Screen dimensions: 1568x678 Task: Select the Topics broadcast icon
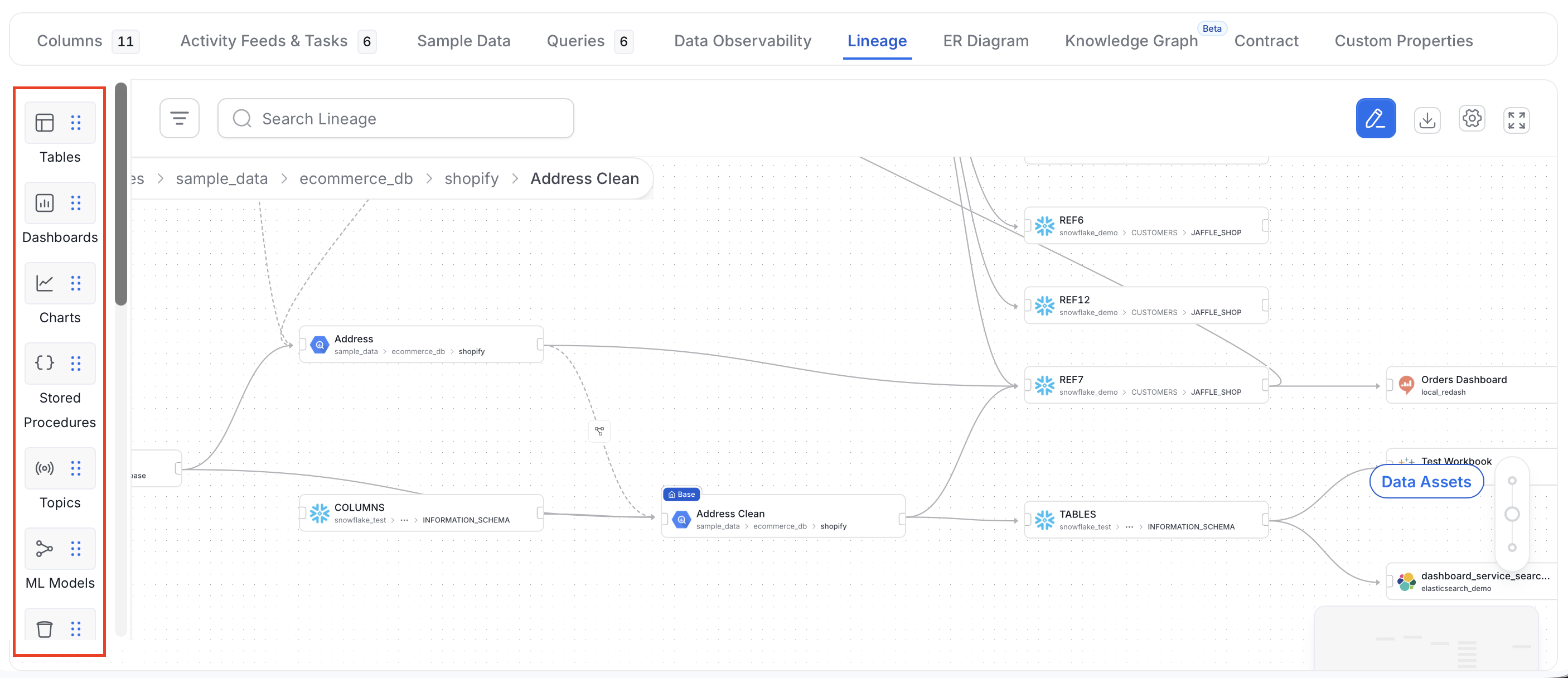pos(45,469)
